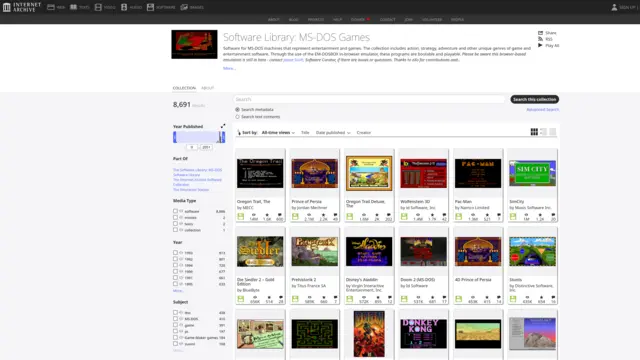This screenshot has height=360, width=640.
Task: Select the Search text contents radio button
Action: point(237,117)
